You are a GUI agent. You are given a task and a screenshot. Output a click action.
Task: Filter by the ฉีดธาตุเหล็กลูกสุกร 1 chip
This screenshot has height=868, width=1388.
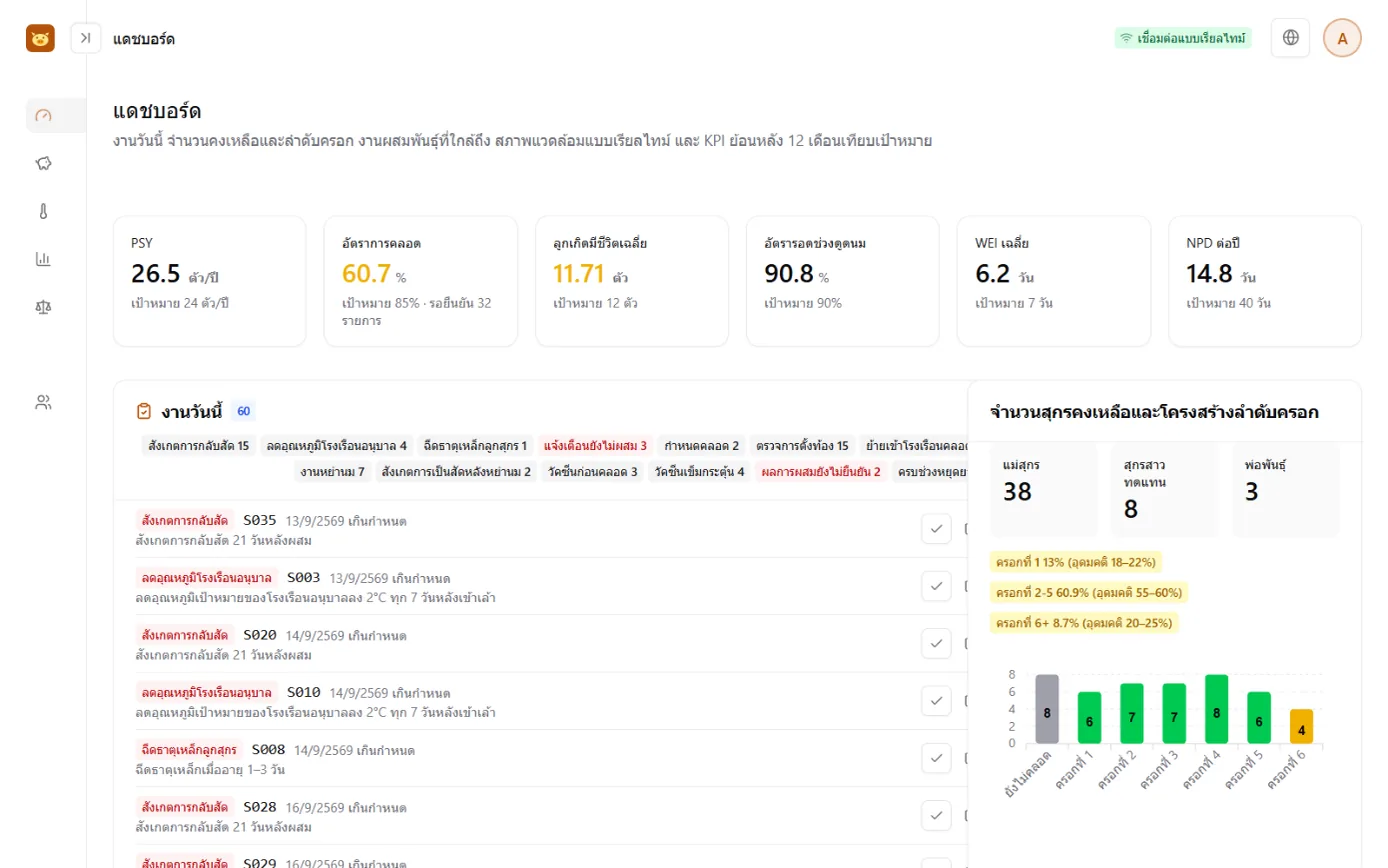click(x=475, y=446)
